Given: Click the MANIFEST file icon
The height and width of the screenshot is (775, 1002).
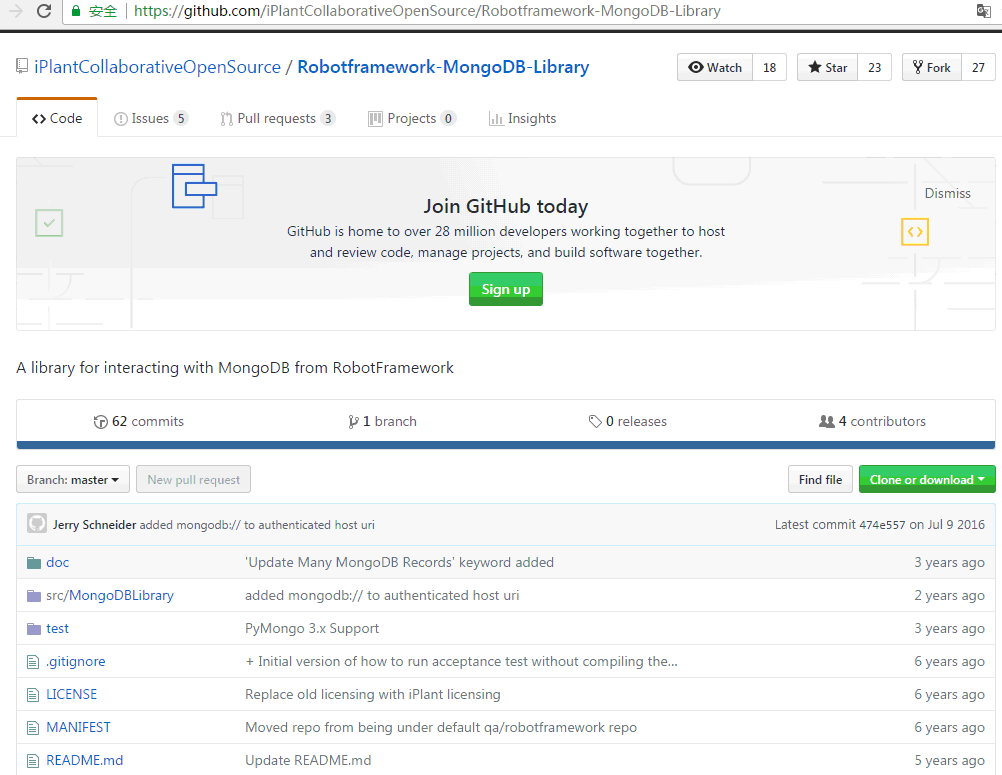Looking at the screenshot, I should coord(33,728).
